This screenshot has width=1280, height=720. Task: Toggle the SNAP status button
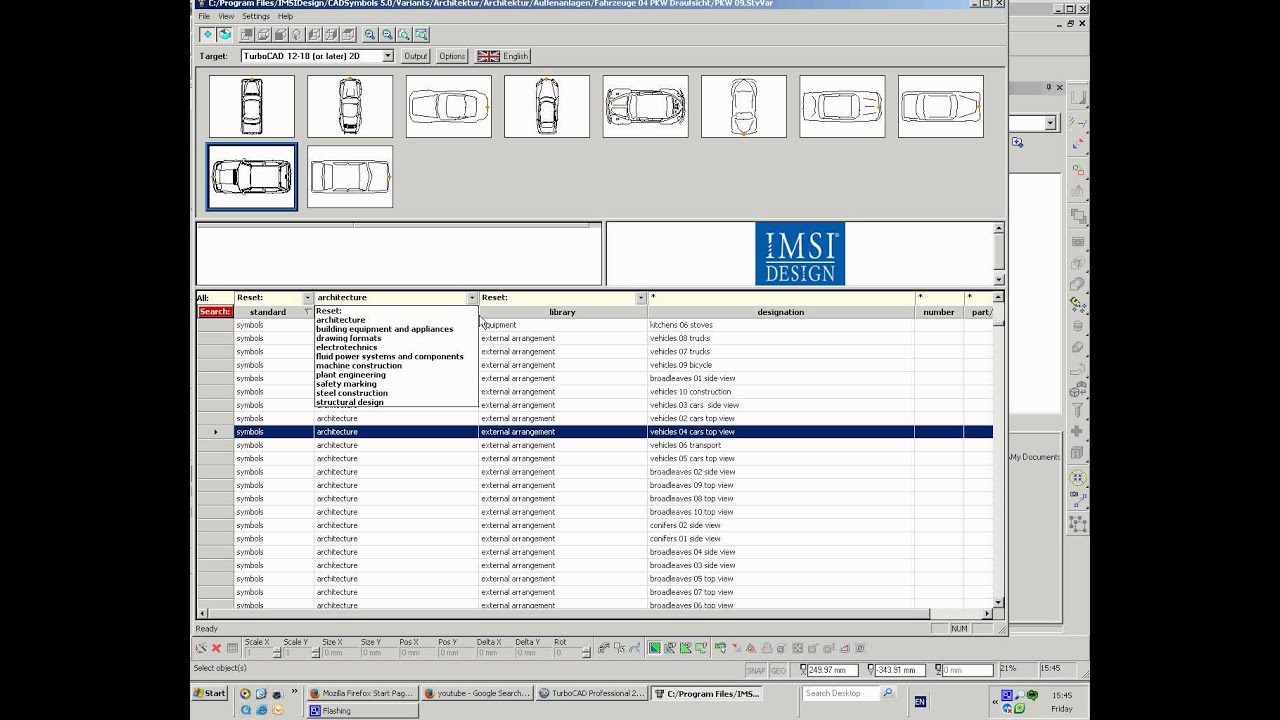[756, 670]
